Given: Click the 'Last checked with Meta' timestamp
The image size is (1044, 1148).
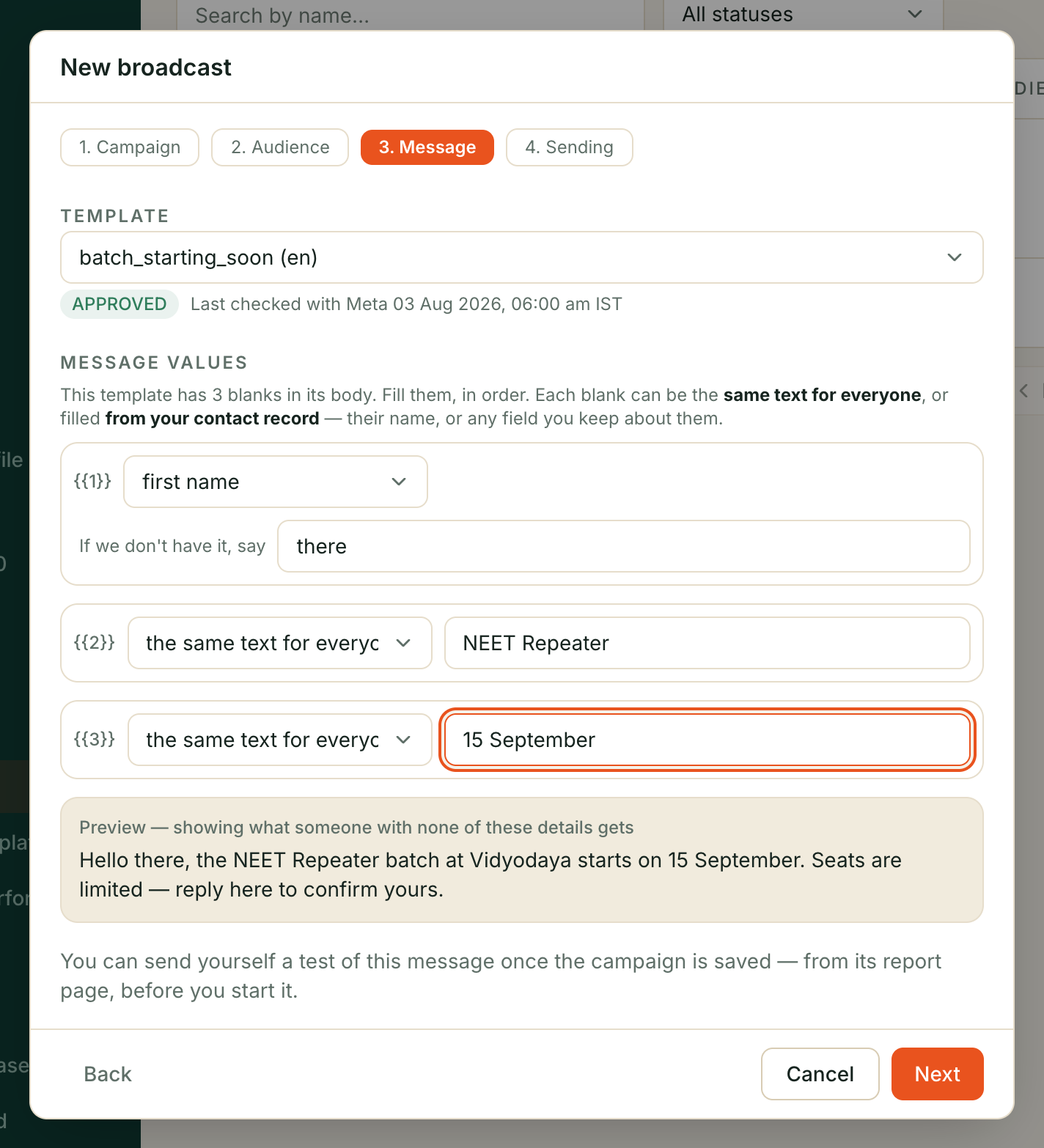Looking at the screenshot, I should (406, 304).
